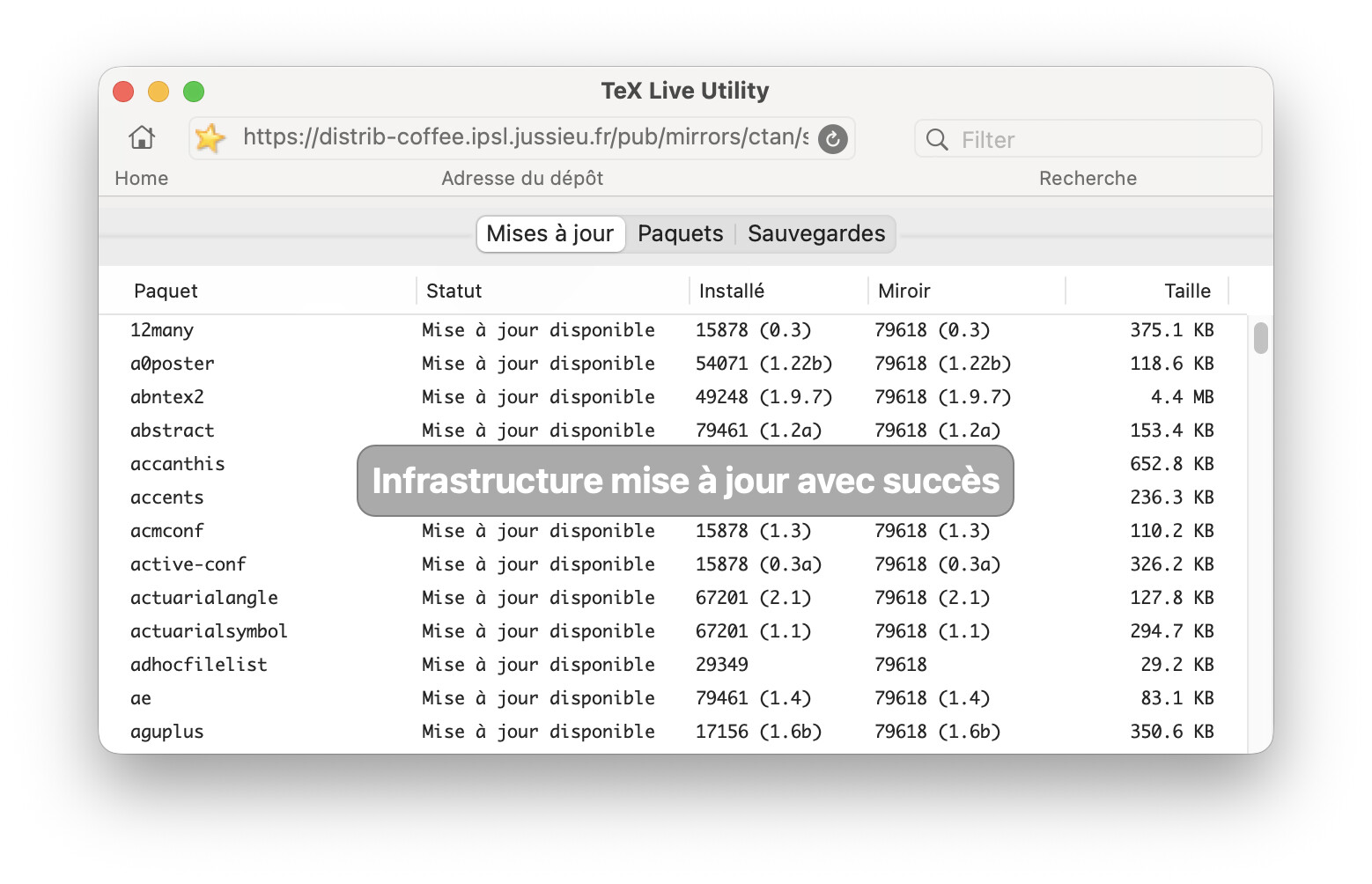Screen dimensions: 1372x884
Task: Click size value 29.2 KB
Action: tap(1177, 665)
